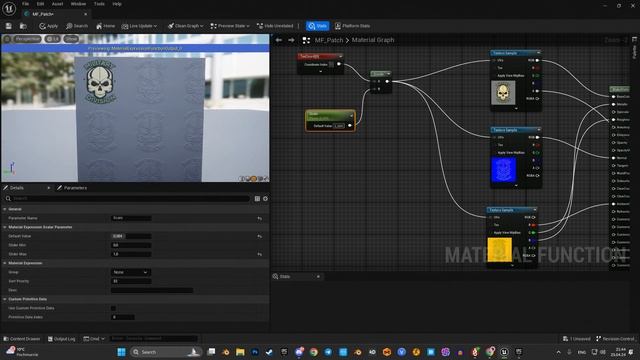Collapse the General section
The height and width of the screenshot is (360, 640).
click(5, 209)
